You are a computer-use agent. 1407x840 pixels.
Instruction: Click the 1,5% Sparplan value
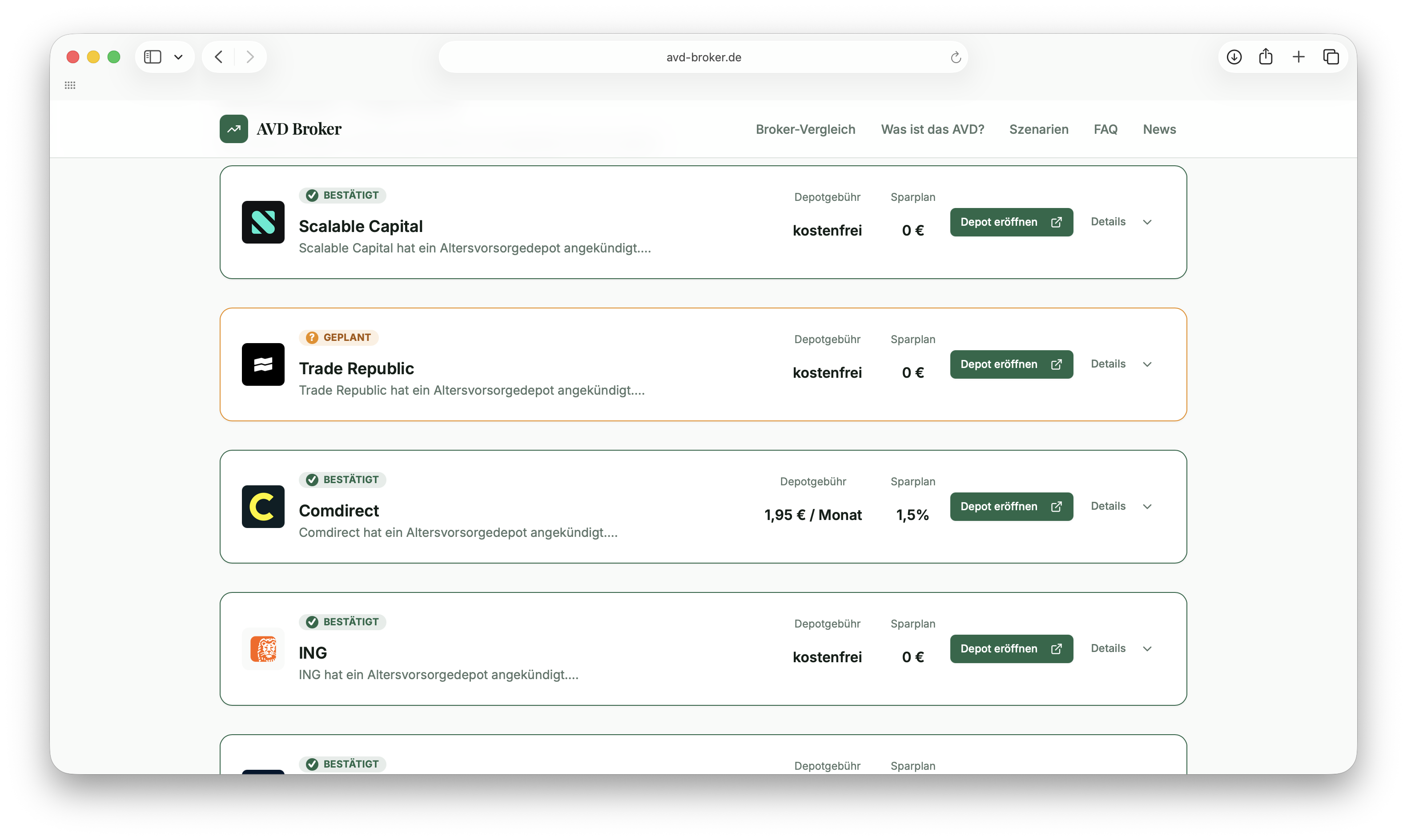tap(912, 515)
